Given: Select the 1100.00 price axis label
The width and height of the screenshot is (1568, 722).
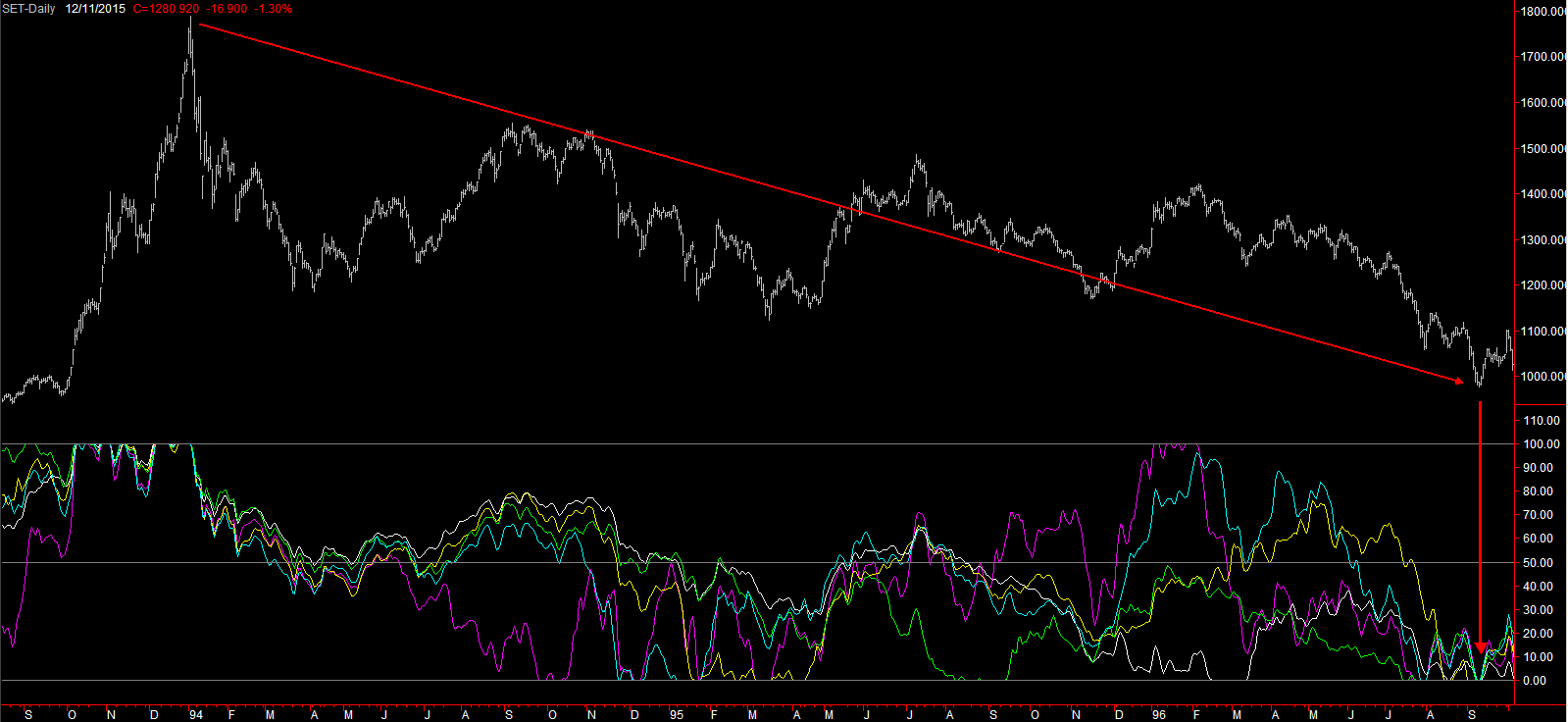Looking at the screenshot, I should click(1543, 332).
